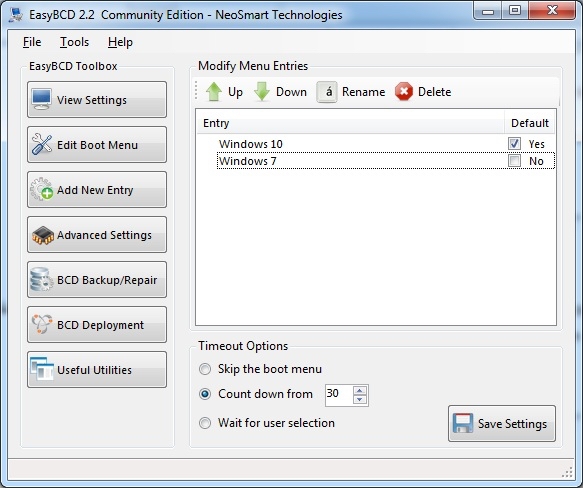Close the EasyBCD window

(552, 10)
